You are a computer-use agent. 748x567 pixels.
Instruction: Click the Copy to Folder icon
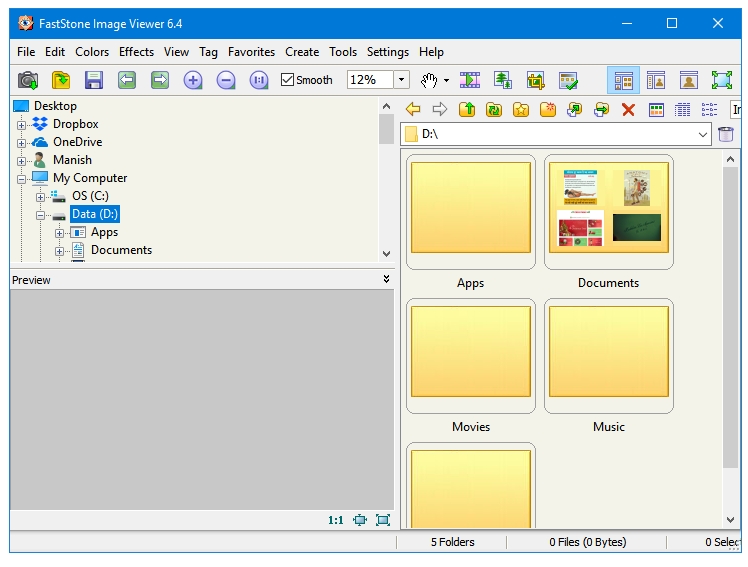(x=574, y=110)
